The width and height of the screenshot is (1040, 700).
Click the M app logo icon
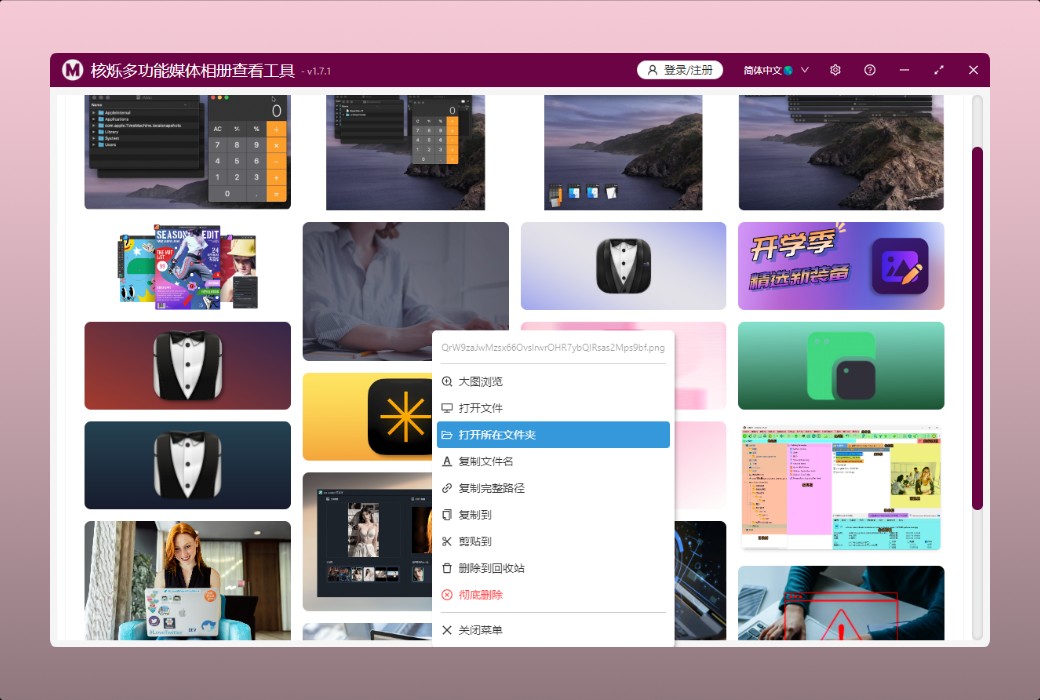[x=72, y=70]
